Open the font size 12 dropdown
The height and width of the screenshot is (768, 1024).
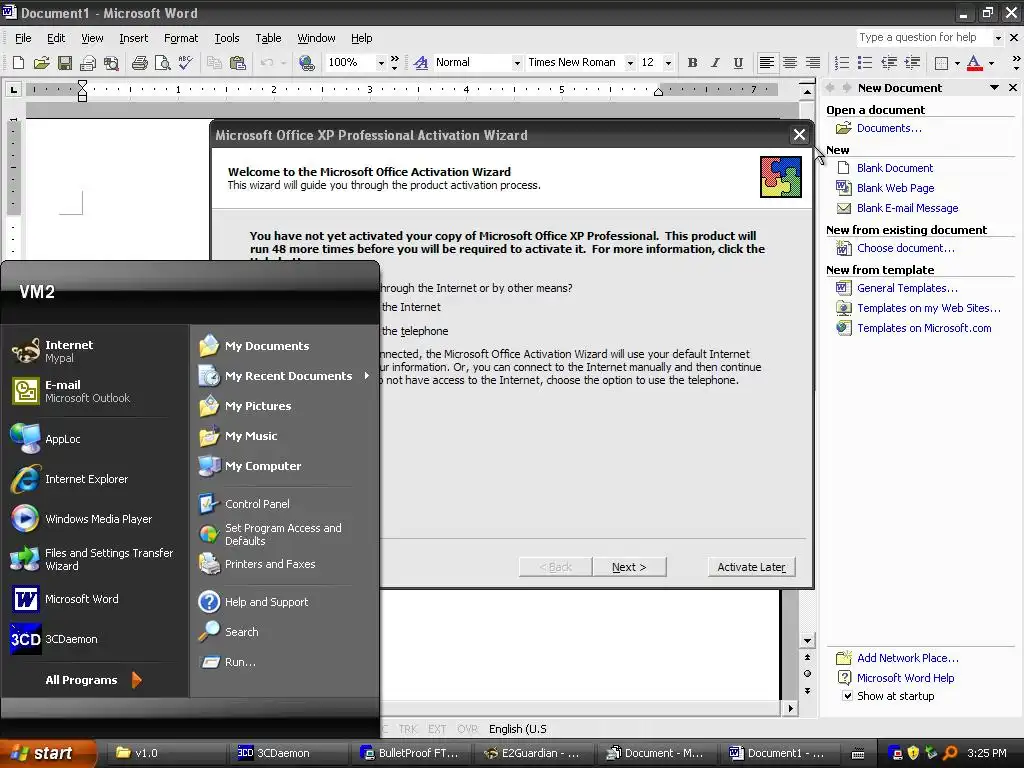pyautogui.click(x=668, y=63)
